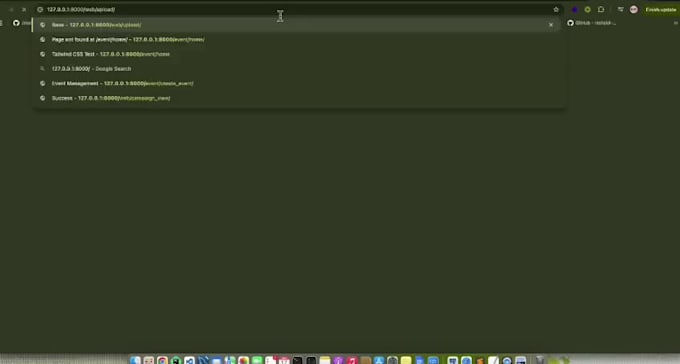The height and width of the screenshot is (364, 680).
Task: Open Google Chrome in the Dock
Action: 162,360
